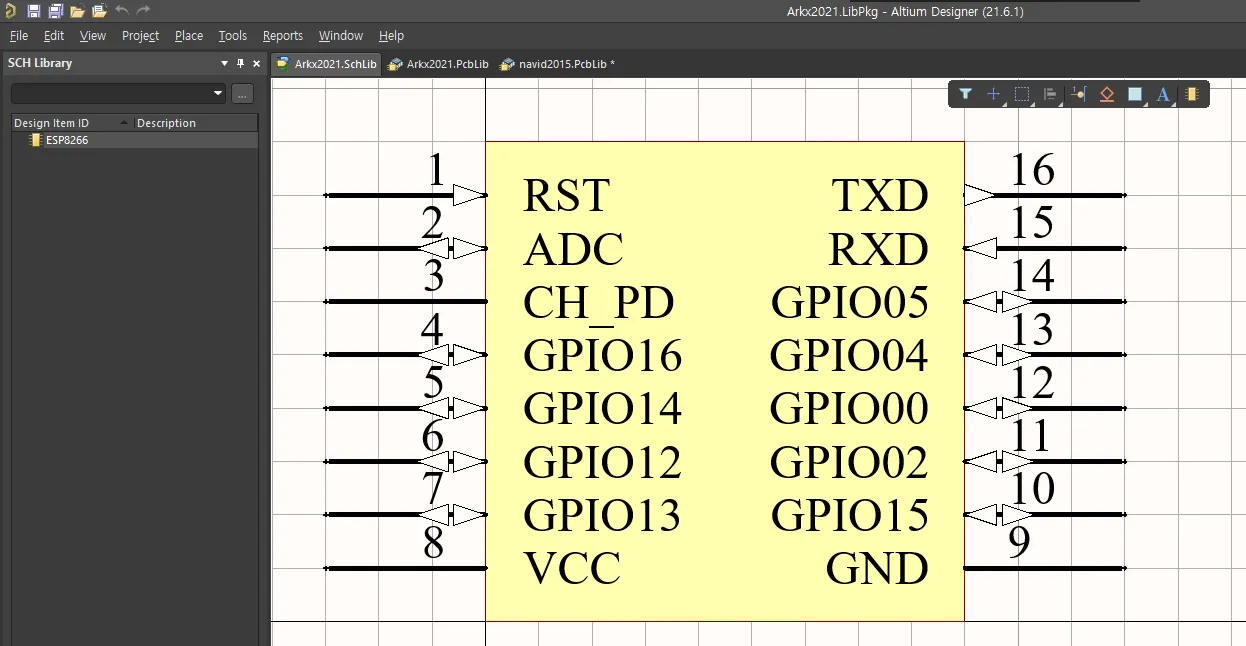Select the GND pin label
The height and width of the screenshot is (646, 1246).
[x=877, y=569]
